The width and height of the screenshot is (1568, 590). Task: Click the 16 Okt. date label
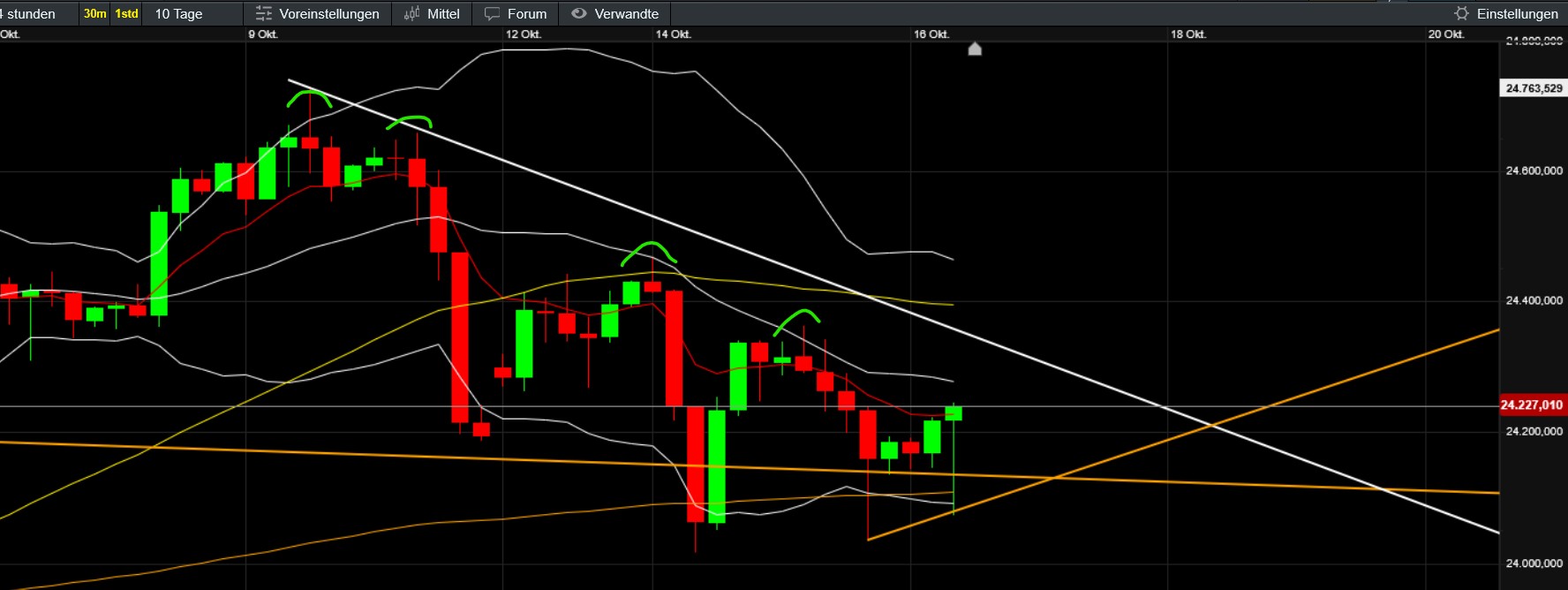(x=931, y=34)
